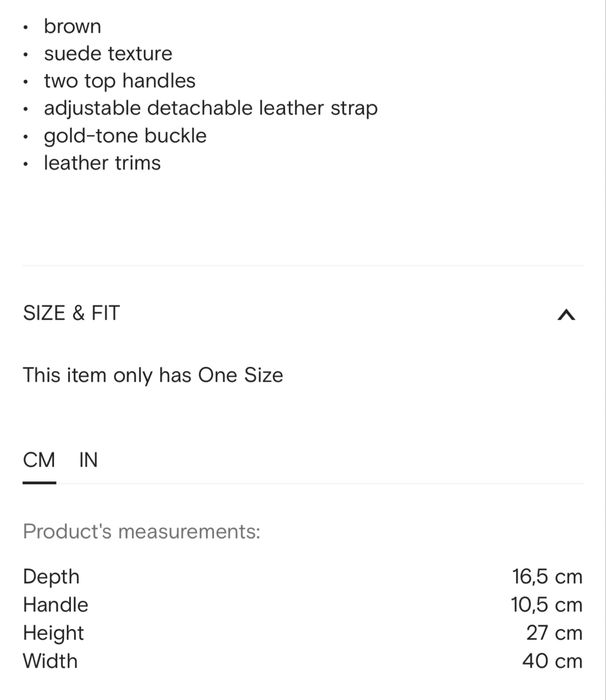Click 'This item only has One Size' text
This screenshot has width=606, height=700.
coord(153,376)
